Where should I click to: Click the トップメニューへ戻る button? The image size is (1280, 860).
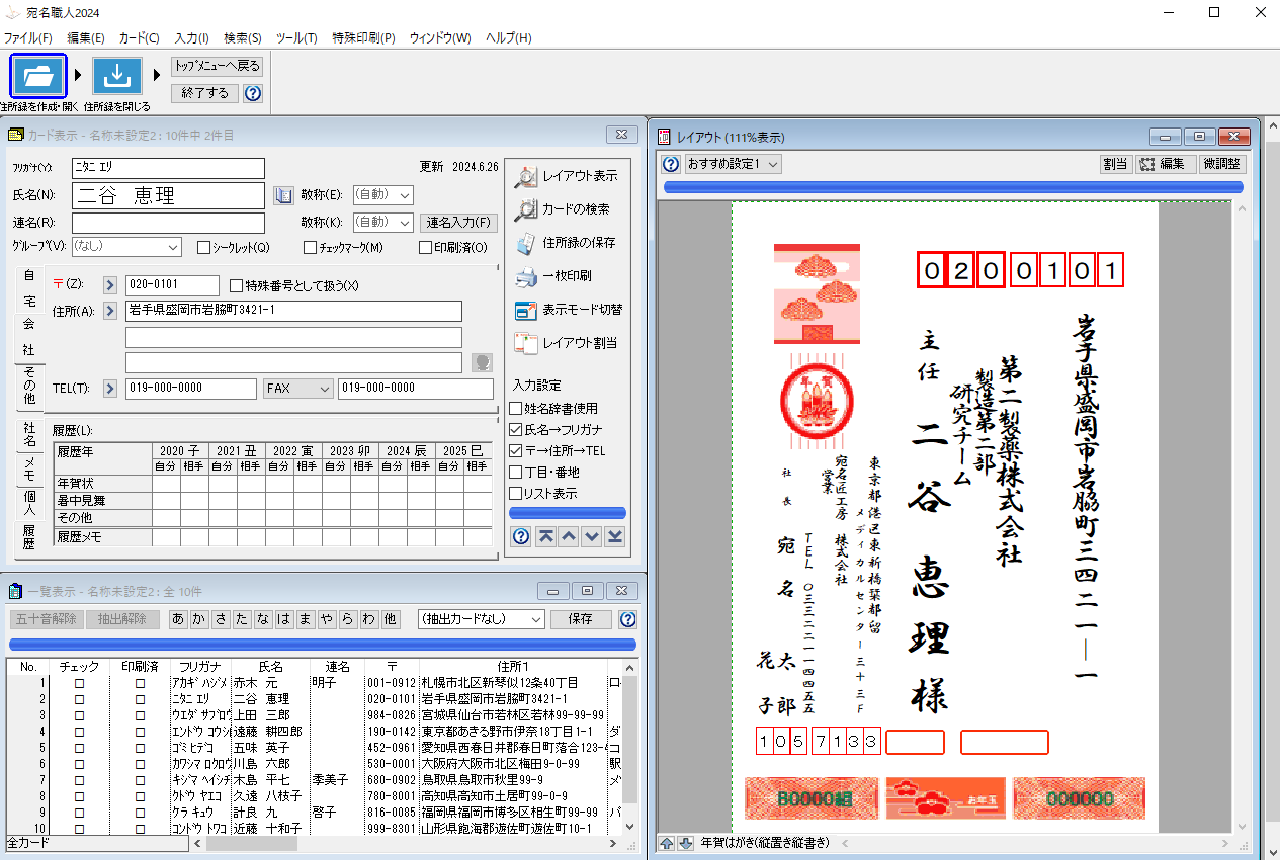217,67
